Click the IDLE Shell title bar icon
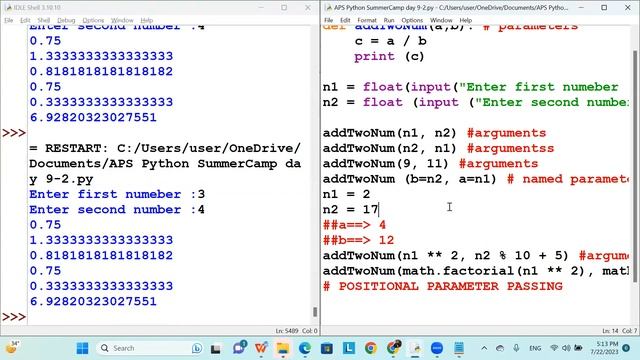The height and width of the screenshot is (360, 640). coord(8,8)
